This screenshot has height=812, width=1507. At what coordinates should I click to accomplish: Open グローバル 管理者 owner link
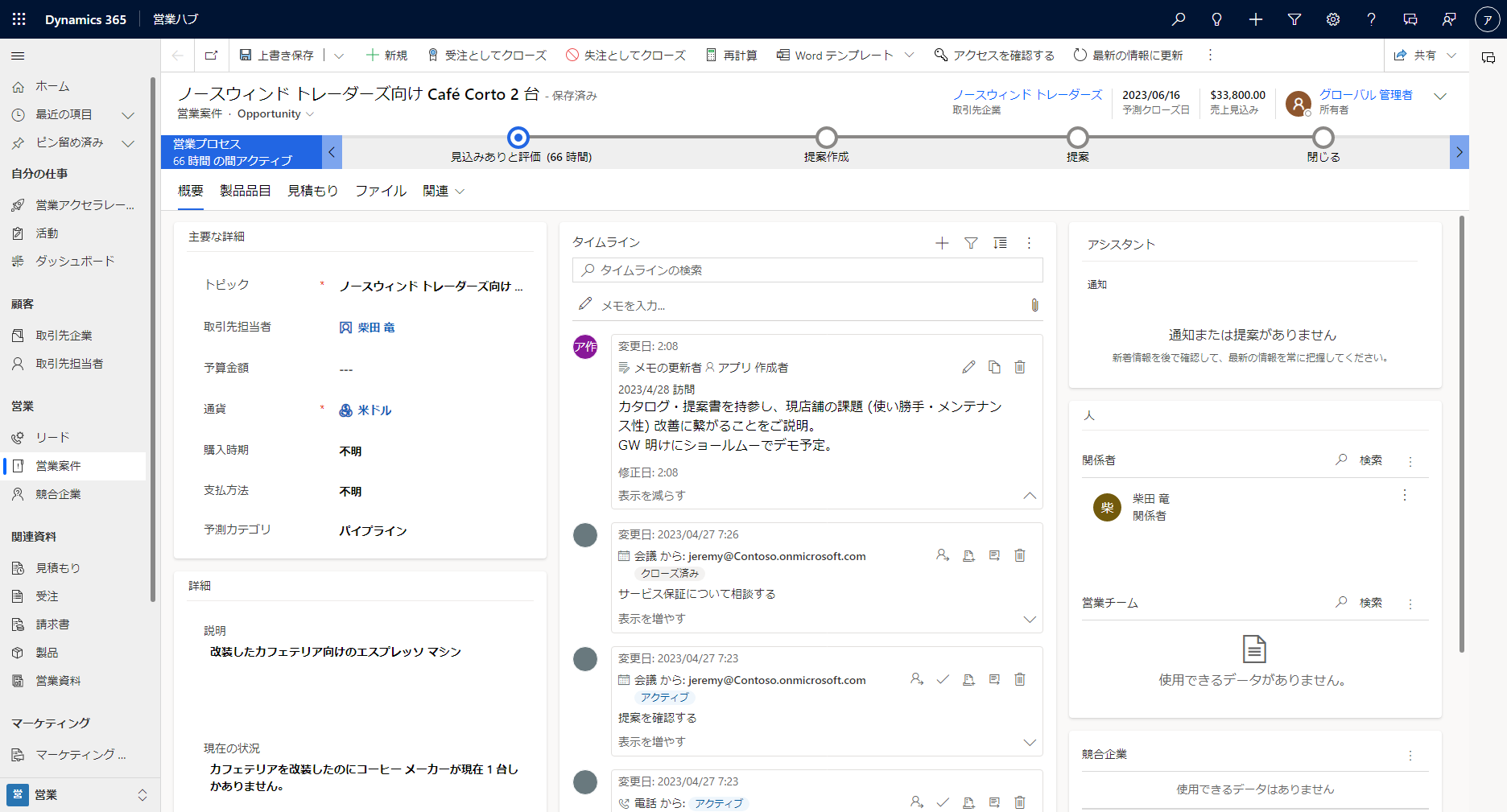pos(1365,95)
